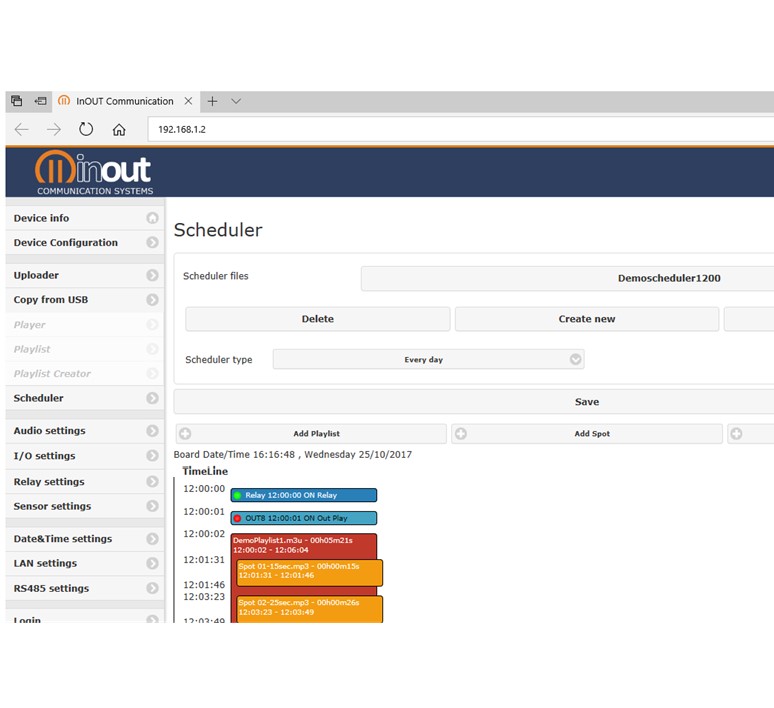
Task: Click the arrow icon beside Device info
Action: 152,218
